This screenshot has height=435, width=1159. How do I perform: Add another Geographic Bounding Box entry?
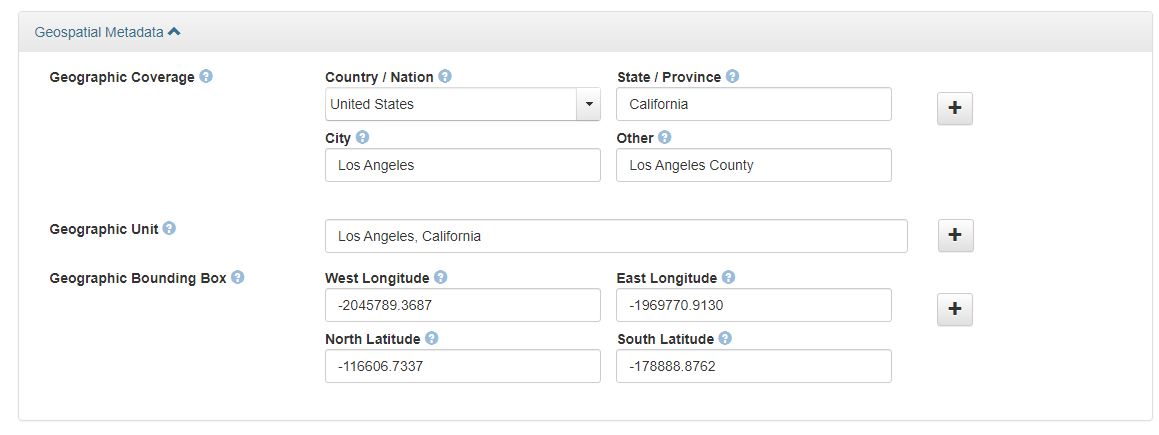955,309
